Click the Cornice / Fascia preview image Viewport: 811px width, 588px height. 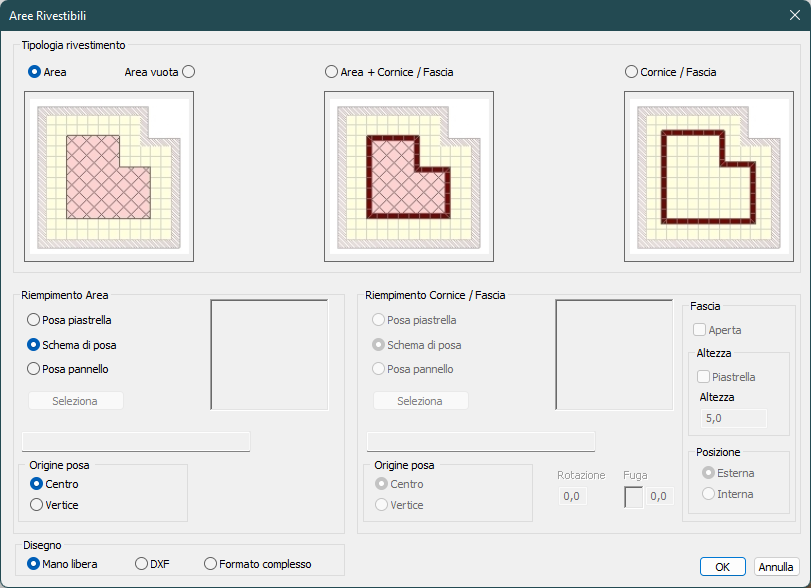coord(709,176)
